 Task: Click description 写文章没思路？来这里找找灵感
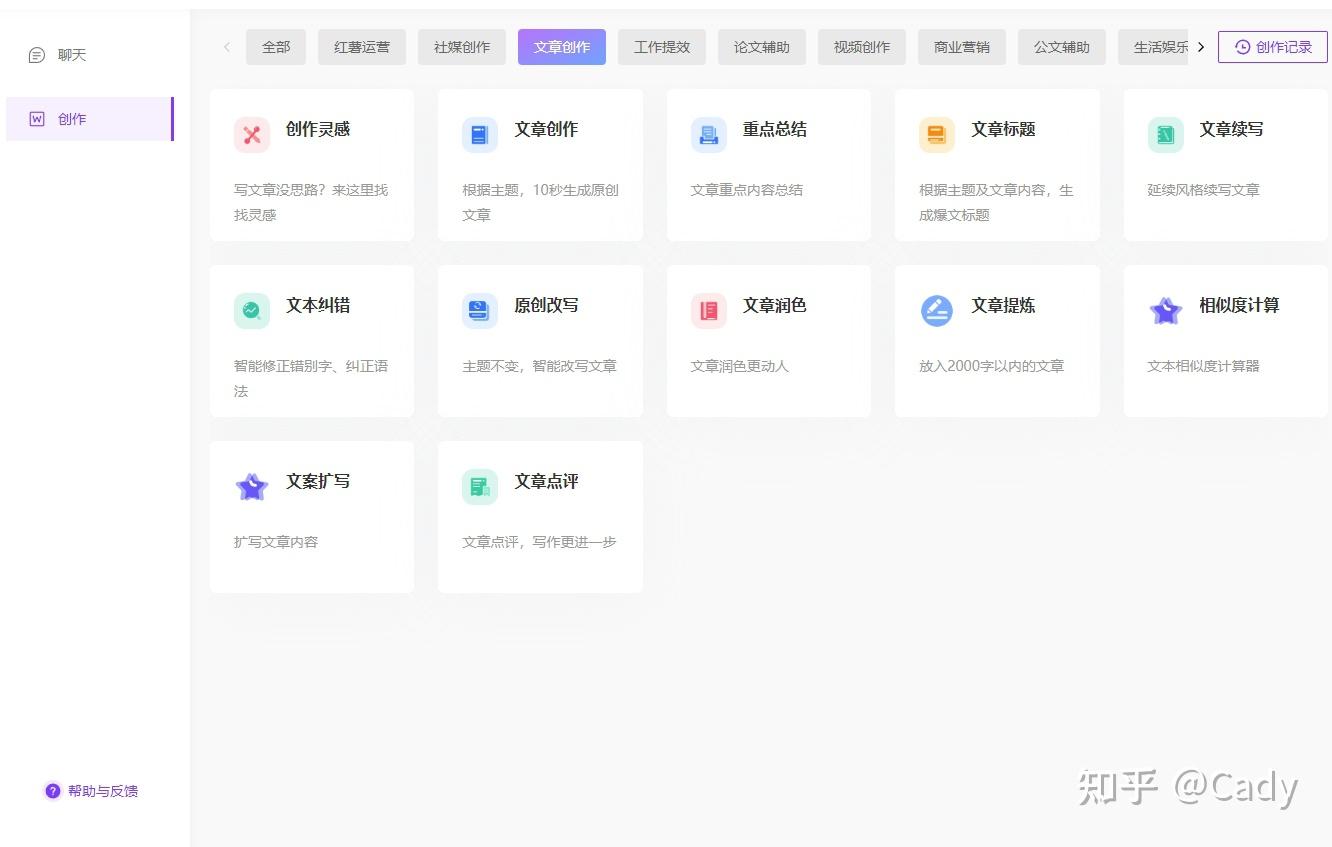(x=311, y=202)
